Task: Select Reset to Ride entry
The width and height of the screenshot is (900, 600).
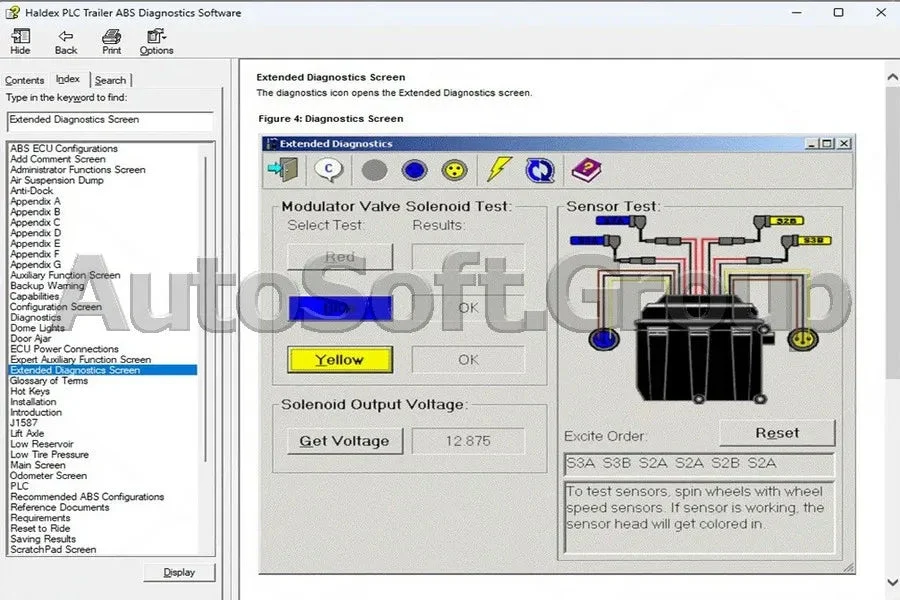Action: [40, 529]
